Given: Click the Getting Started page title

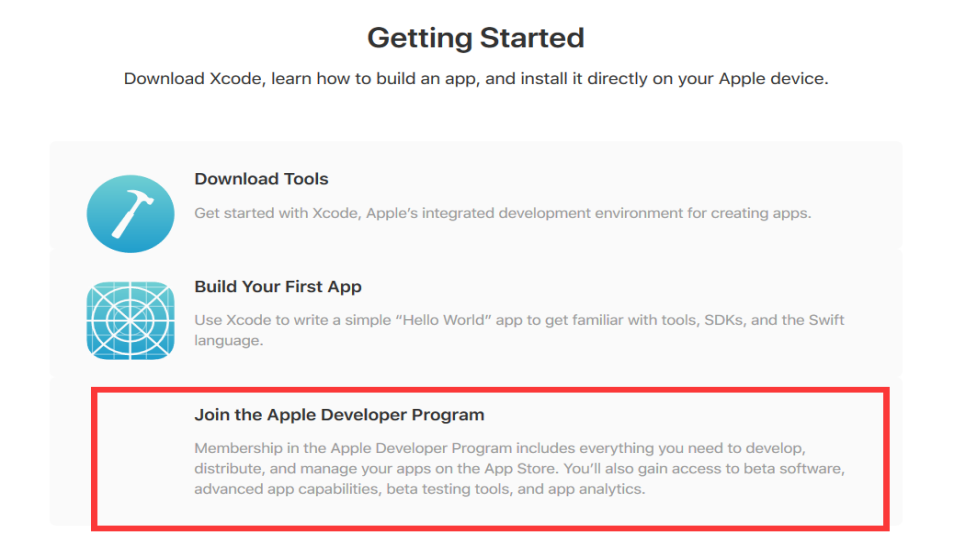Looking at the screenshot, I should [476, 38].
